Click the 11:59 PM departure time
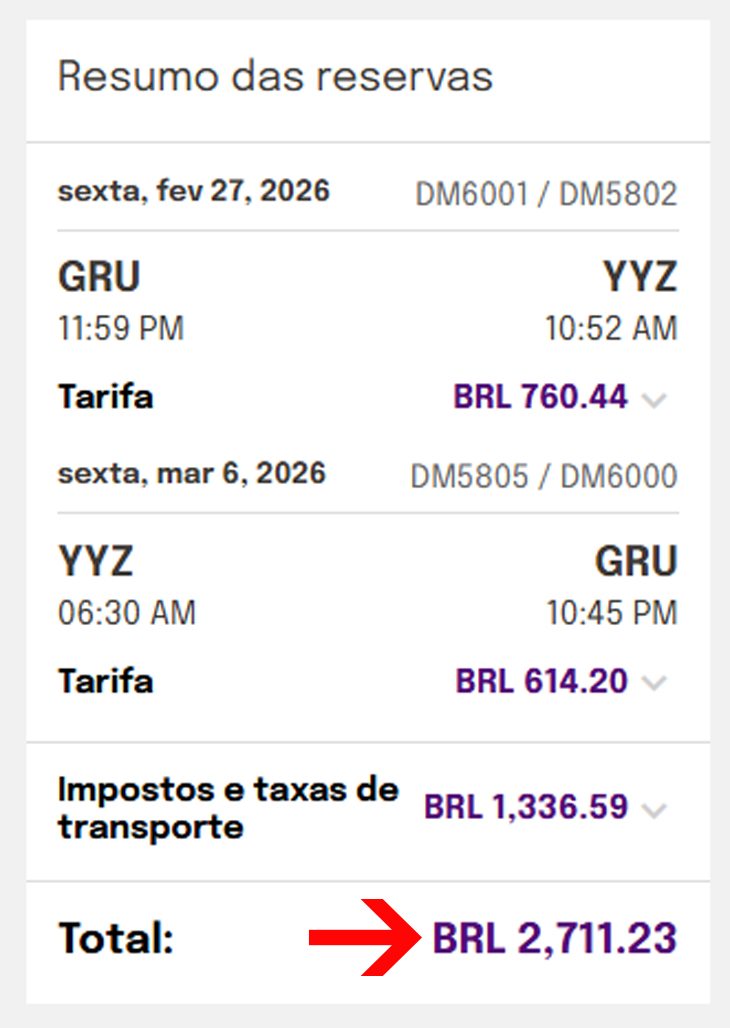This screenshot has width=730, height=1028. click(x=121, y=328)
